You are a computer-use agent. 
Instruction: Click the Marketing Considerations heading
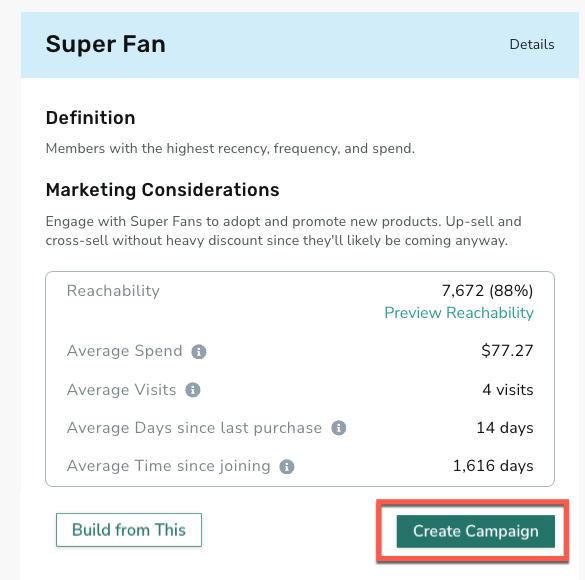tap(162, 190)
